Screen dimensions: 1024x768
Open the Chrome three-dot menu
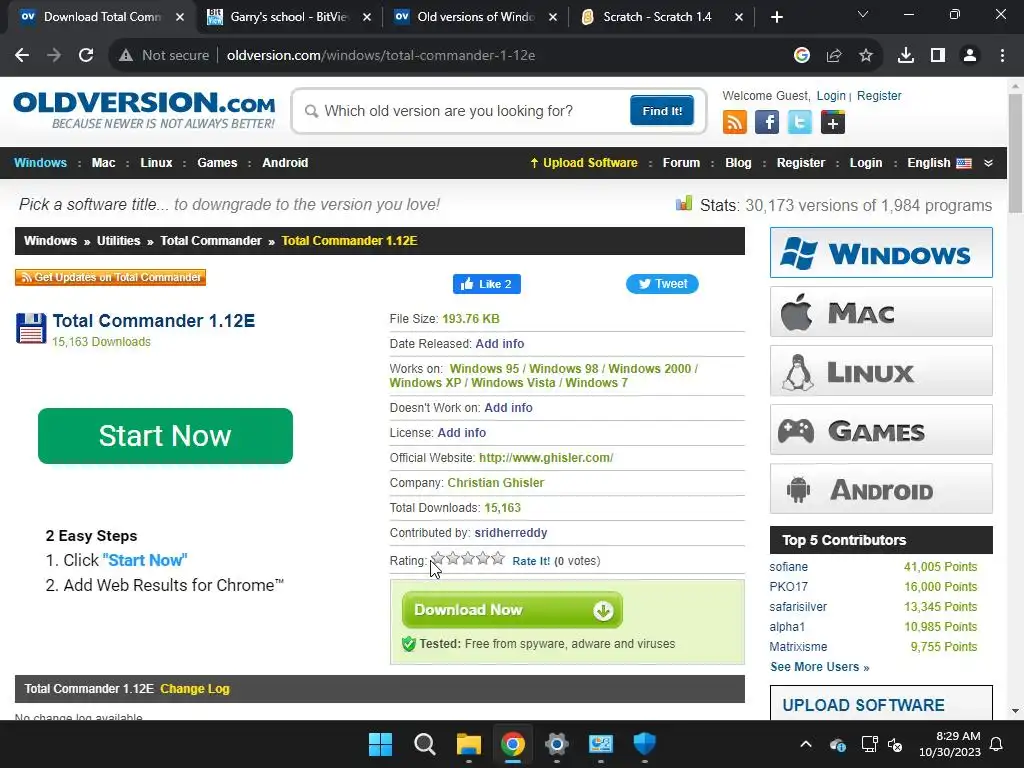[x=1002, y=56]
